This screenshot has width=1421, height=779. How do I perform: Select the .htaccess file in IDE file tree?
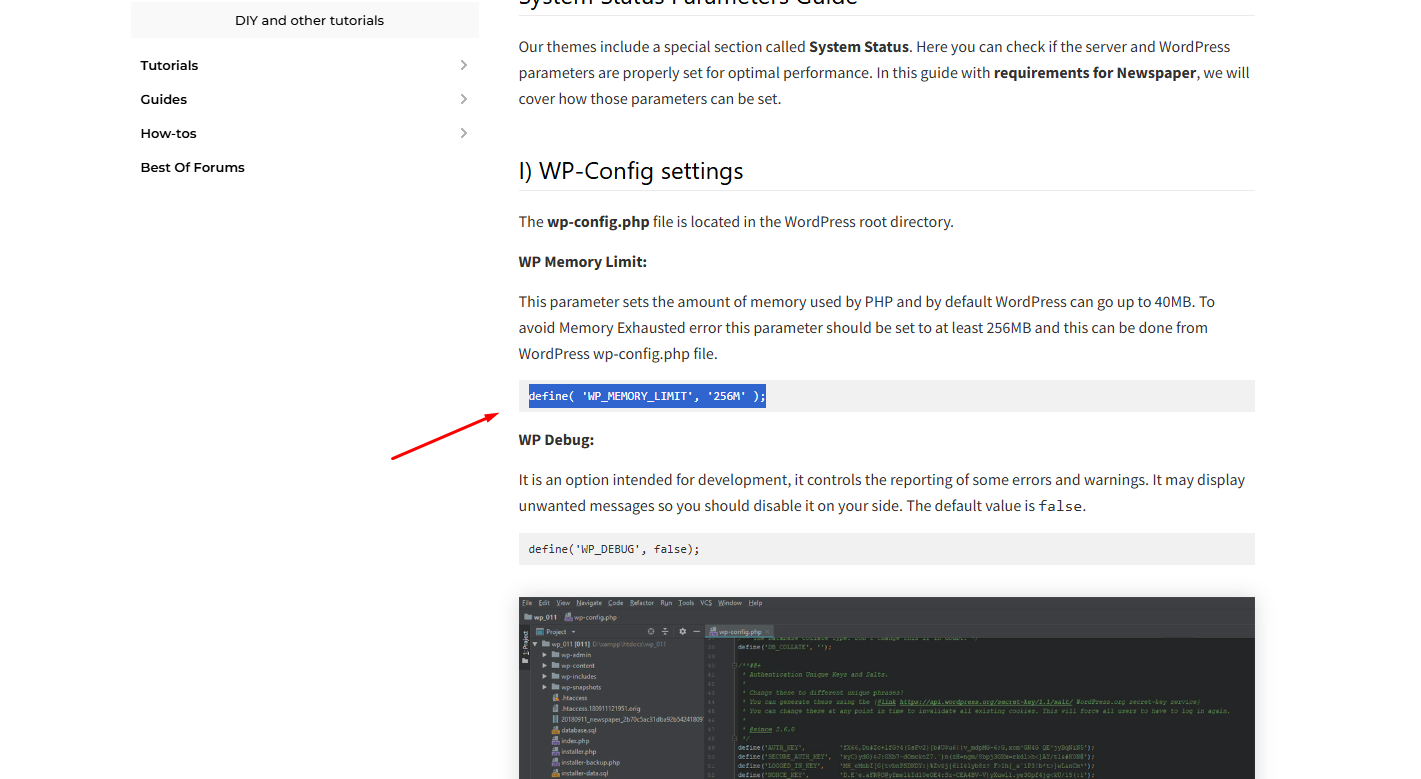coord(570,698)
